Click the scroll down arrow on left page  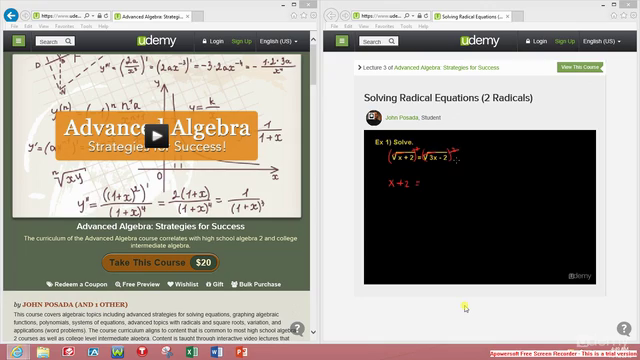313,332
